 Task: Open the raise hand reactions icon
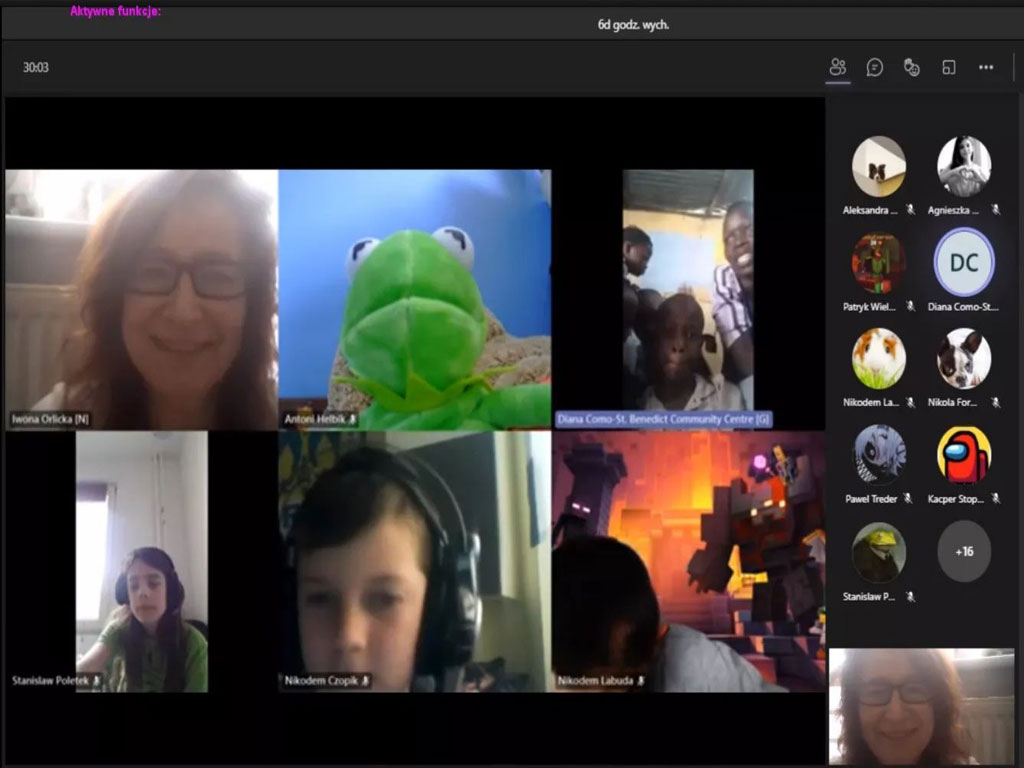911,67
